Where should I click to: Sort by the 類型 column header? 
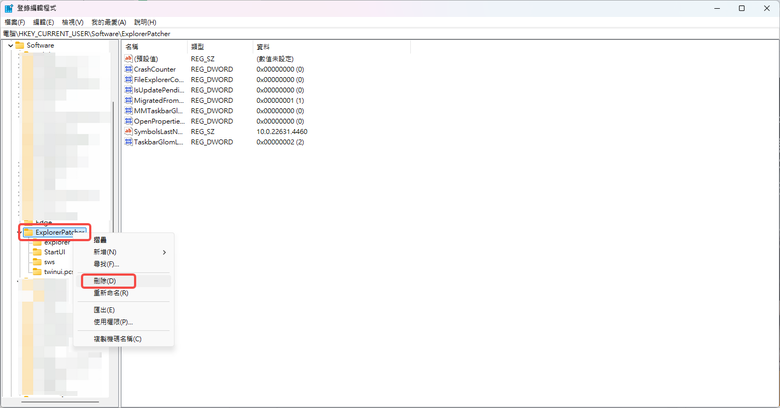pyautogui.click(x=220, y=47)
